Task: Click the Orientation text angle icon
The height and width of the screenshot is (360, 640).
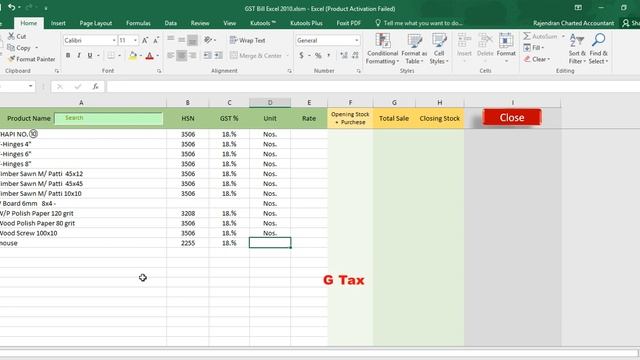Action: pos(208,40)
